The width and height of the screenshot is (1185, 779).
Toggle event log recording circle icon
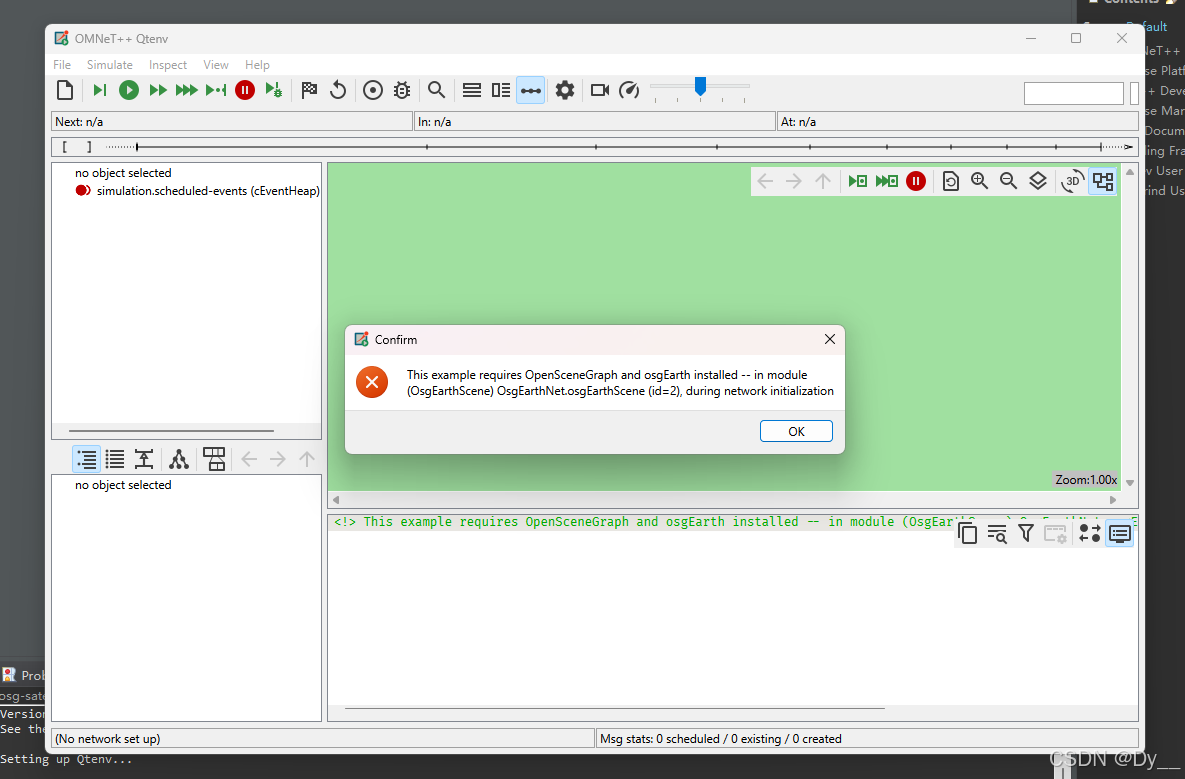point(373,90)
